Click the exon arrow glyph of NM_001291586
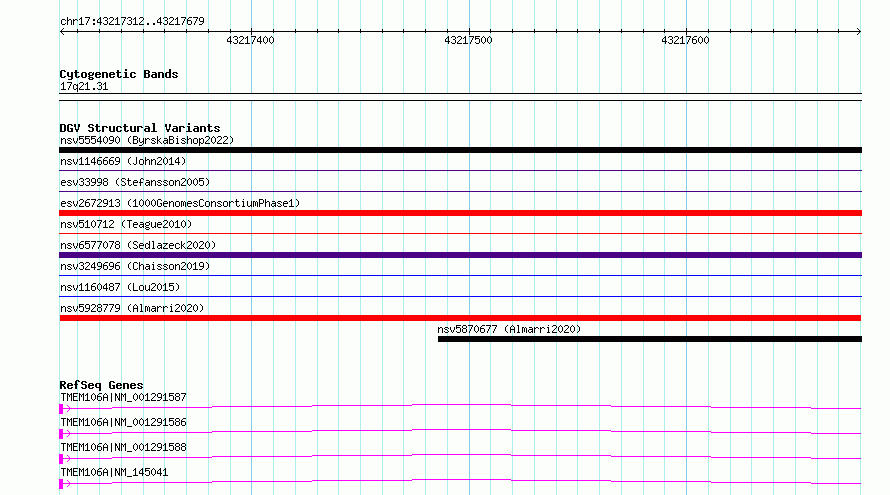 pyautogui.click(x=65, y=434)
